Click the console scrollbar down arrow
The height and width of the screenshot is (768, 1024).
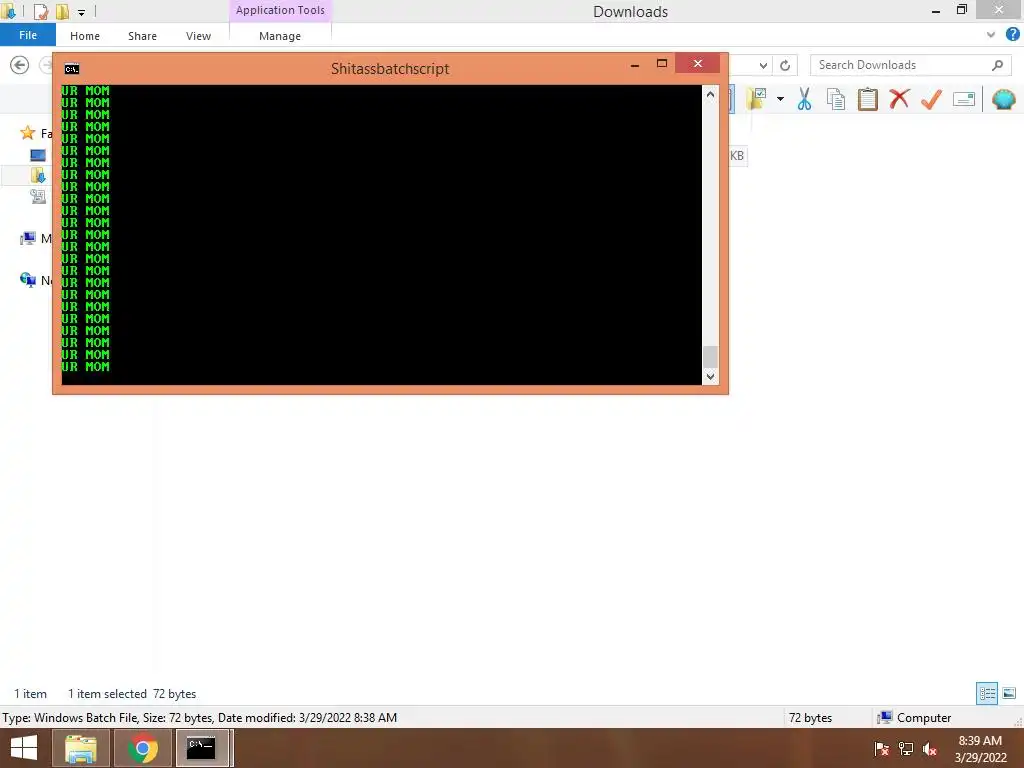point(710,377)
